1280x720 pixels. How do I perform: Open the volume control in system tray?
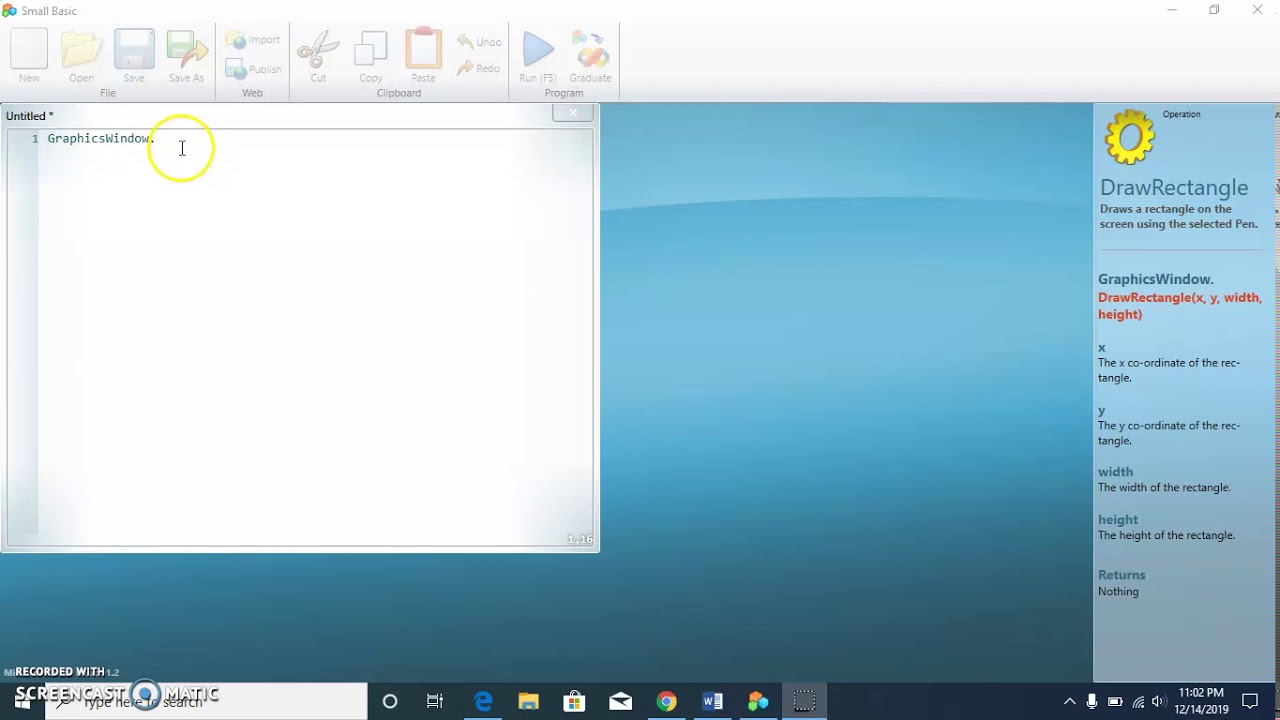coord(1158,702)
